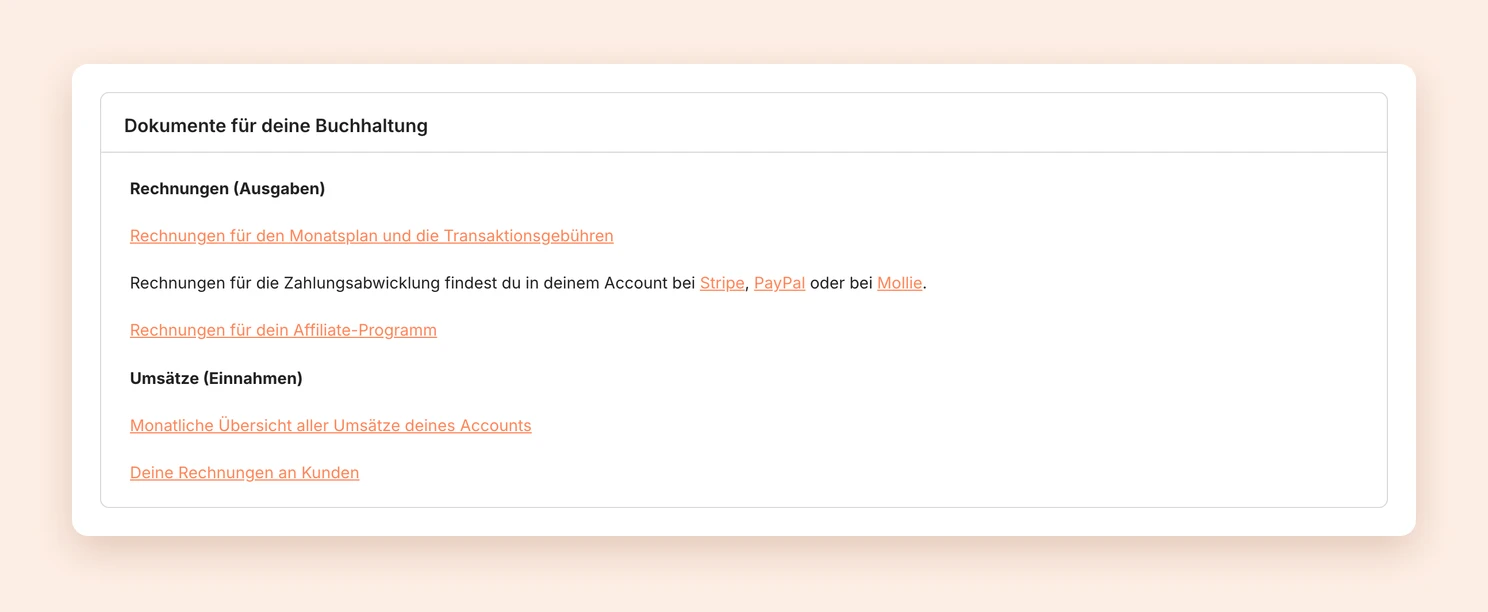This screenshot has height=612, width=1488.
Task: Click the word Account in the payment sentence
Action: [x=635, y=283]
